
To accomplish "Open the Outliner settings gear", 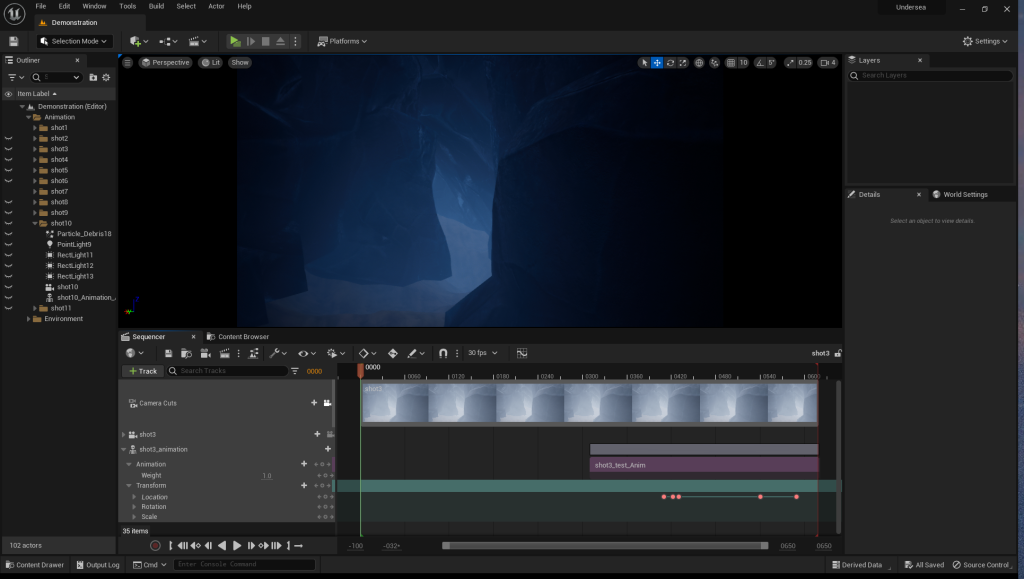I will click(108, 77).
